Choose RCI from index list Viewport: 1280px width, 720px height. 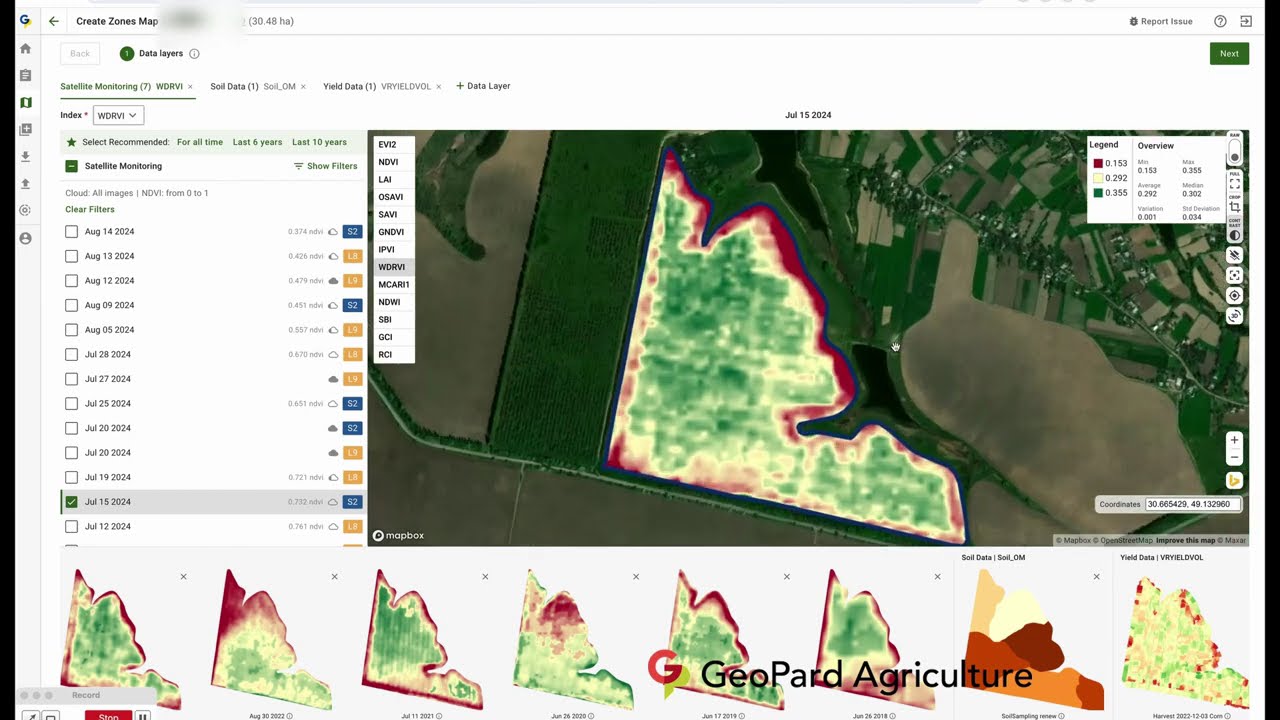(393, 354)
